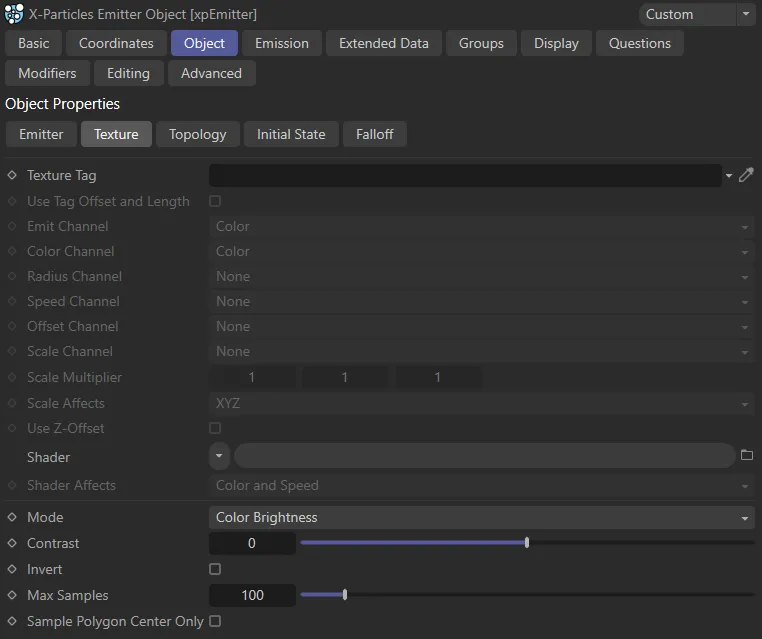This screenshot has width=762, height=639.
Task: Switch to the Falloff sub-tab
Action: tap(375, 134)
